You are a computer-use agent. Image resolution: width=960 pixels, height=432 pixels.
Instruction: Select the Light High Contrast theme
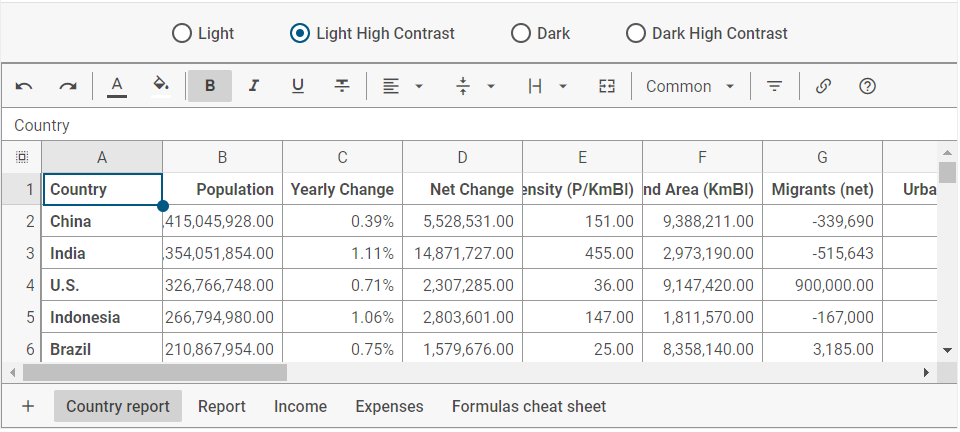[300, 33]
